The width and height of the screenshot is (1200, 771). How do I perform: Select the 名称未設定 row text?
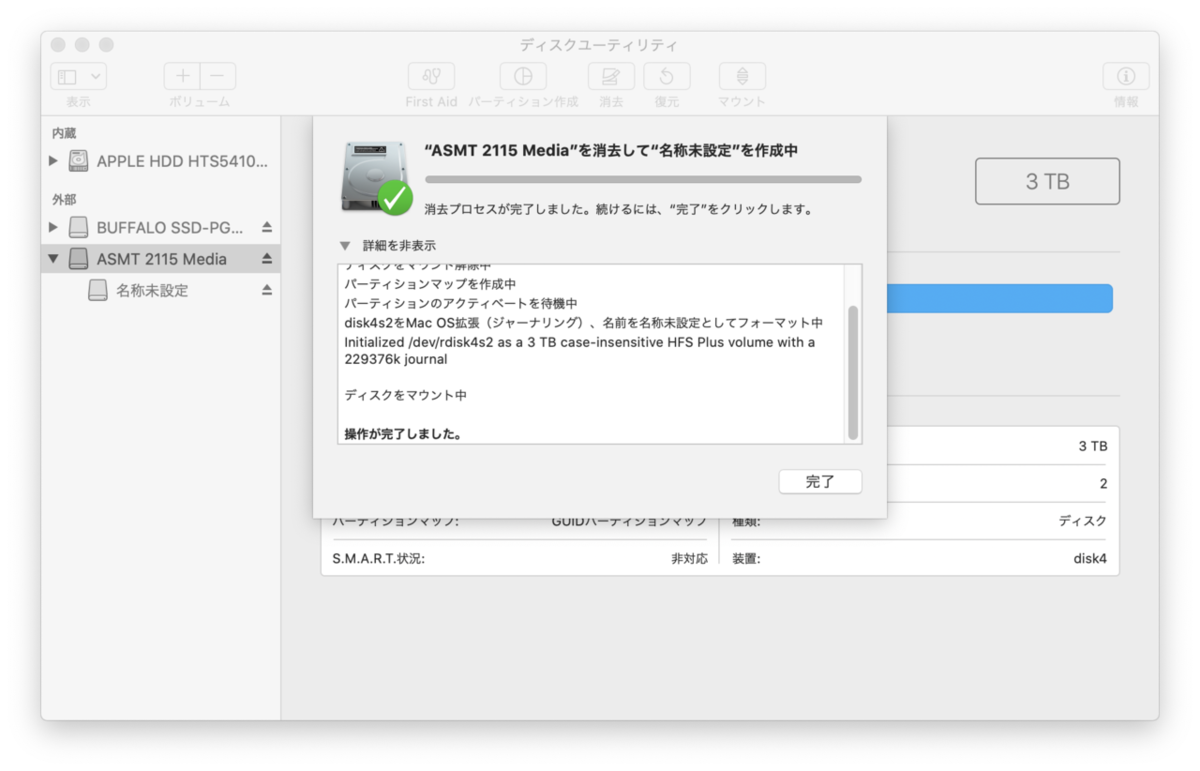click(x=152, y=291)
